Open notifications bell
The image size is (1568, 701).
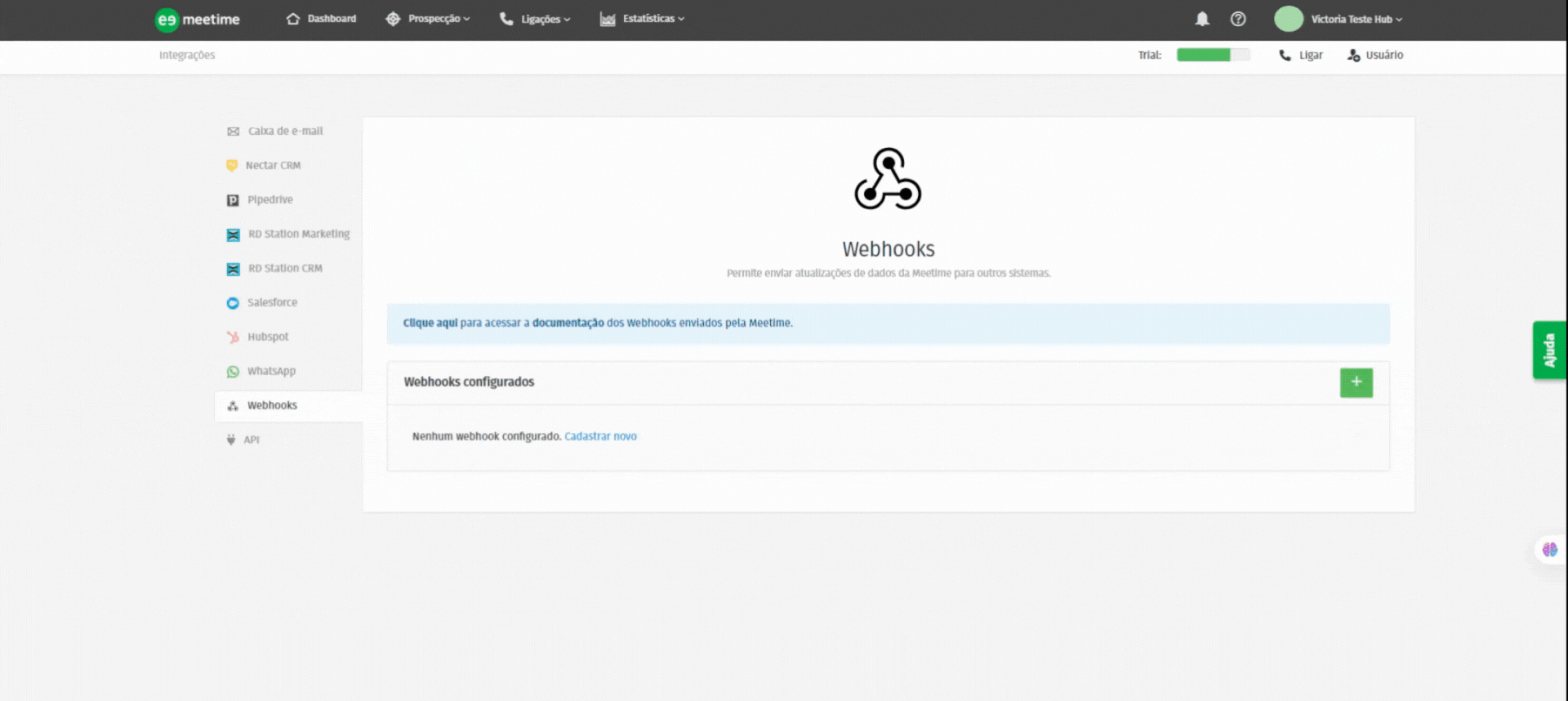[1202, 19]
